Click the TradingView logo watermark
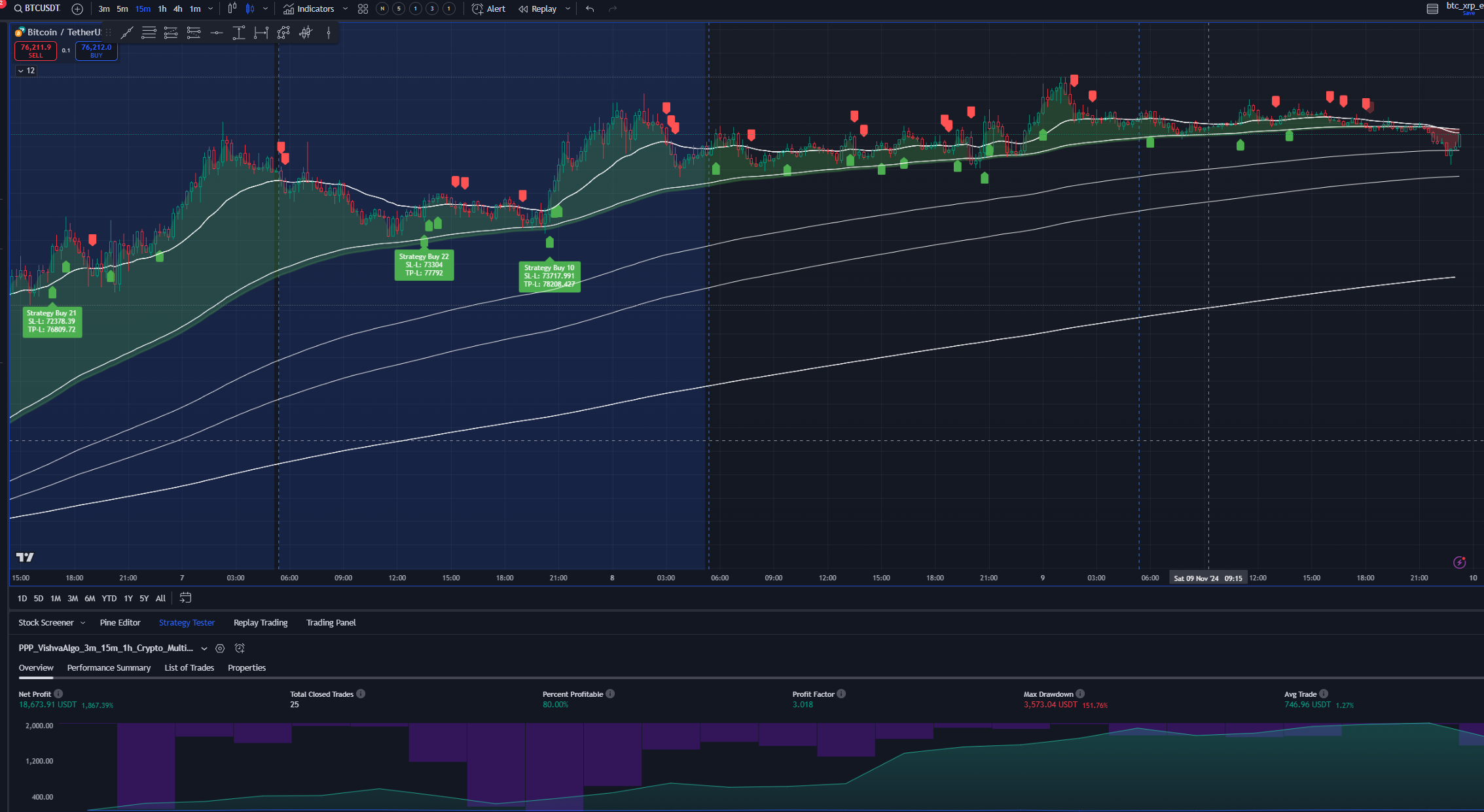 click(24, 556)
